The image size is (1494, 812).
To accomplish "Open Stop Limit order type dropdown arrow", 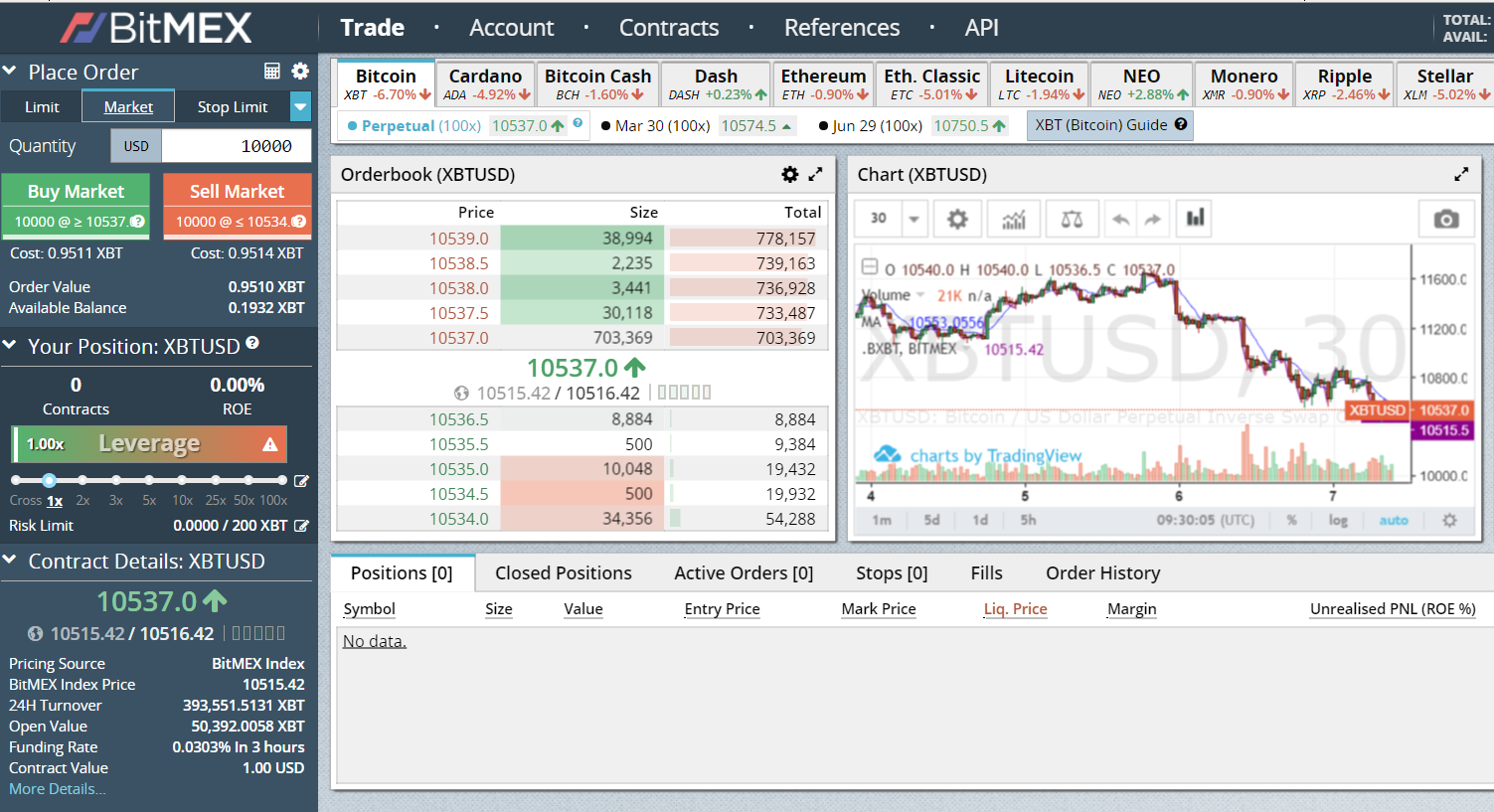I will pyautogui.click(x=300, y=106).
